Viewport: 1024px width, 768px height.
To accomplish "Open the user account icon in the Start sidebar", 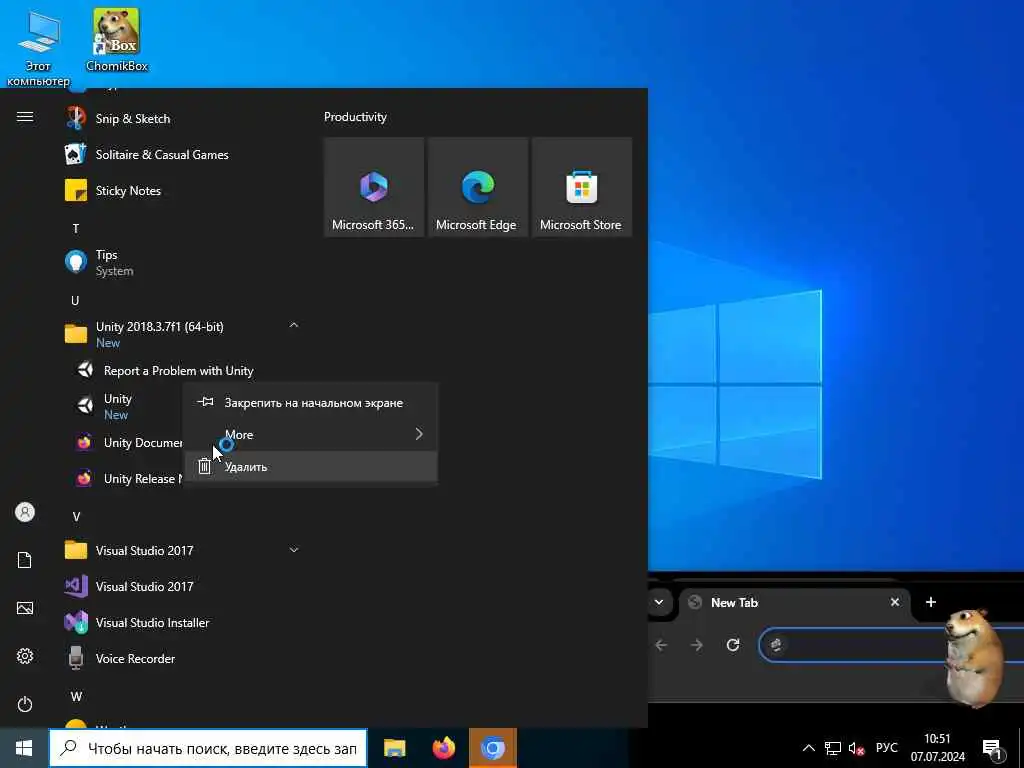I will (x=25, y=512).
